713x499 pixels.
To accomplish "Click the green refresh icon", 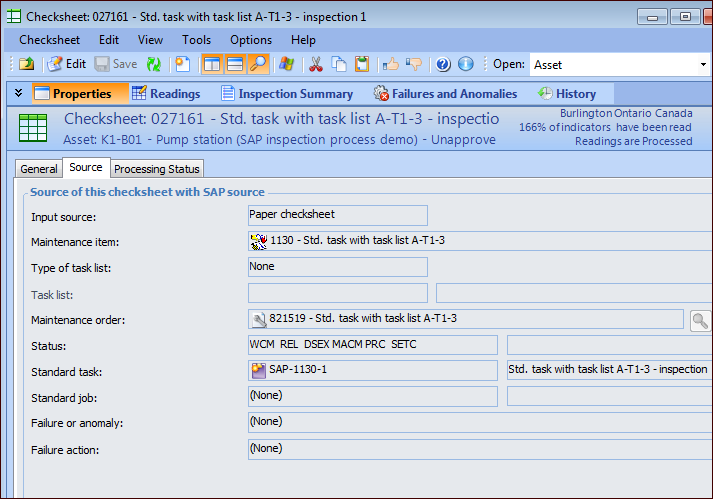I will click(x=154, y=64).
